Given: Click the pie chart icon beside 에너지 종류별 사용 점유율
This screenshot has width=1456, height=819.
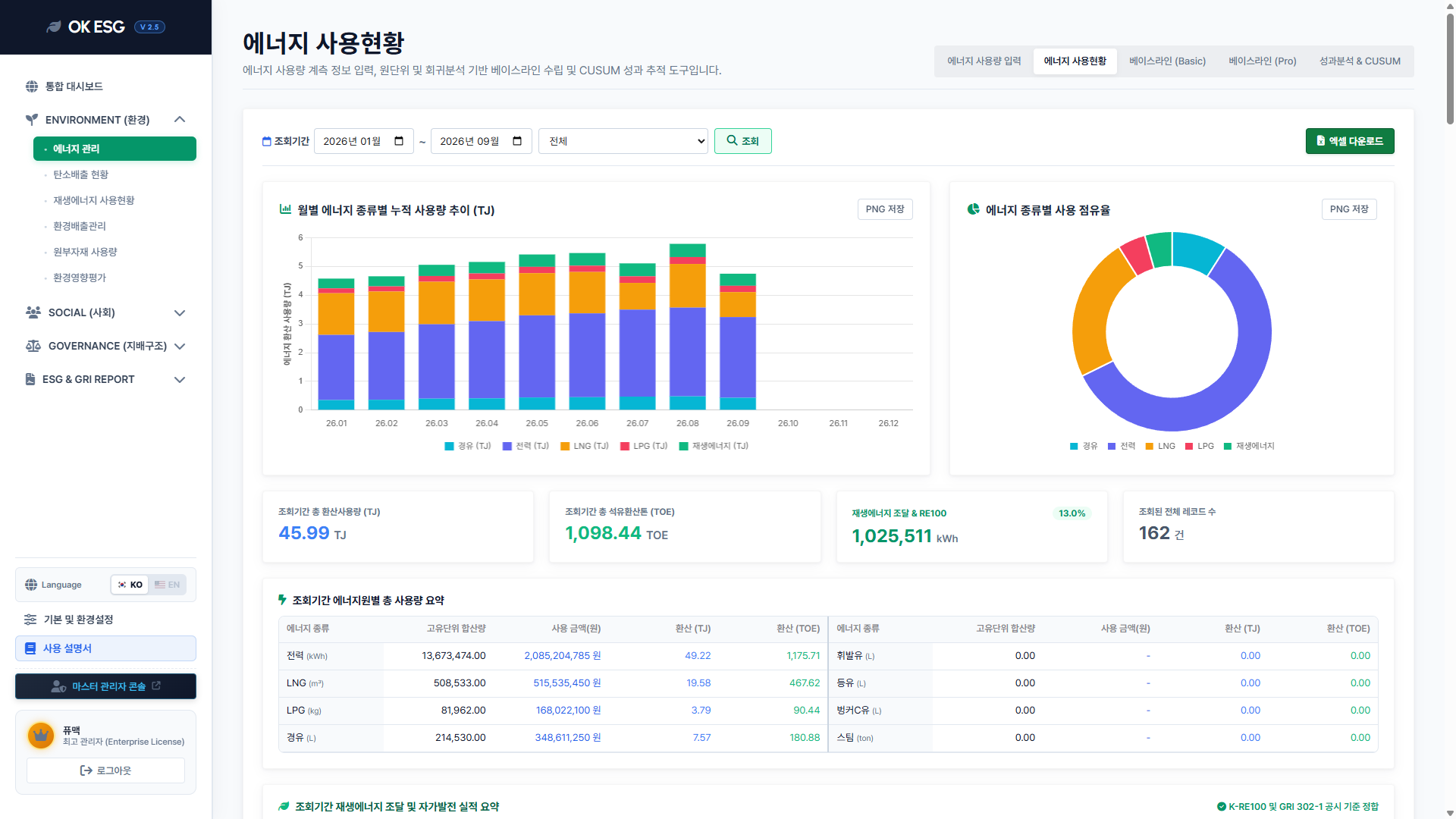Looking at the screenshot, I should pyautogui.click(x=973, y=209).
